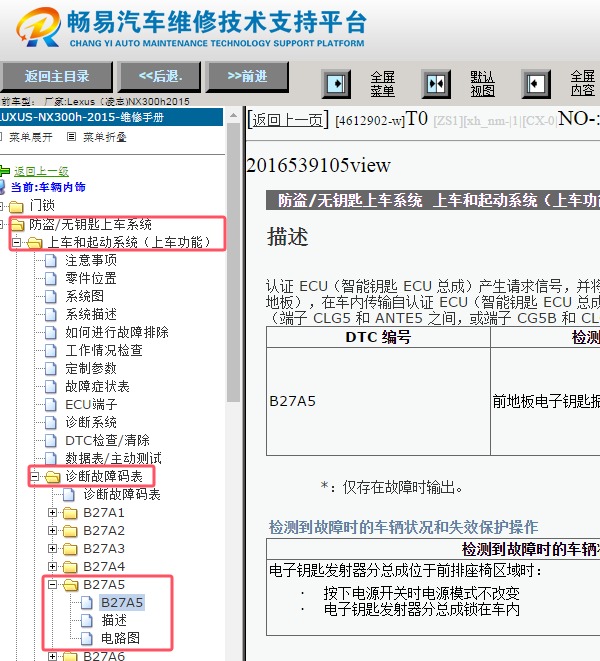Click 默认视图 label text
This screenshot has height=661, width=600.
(x=482, y=84)
